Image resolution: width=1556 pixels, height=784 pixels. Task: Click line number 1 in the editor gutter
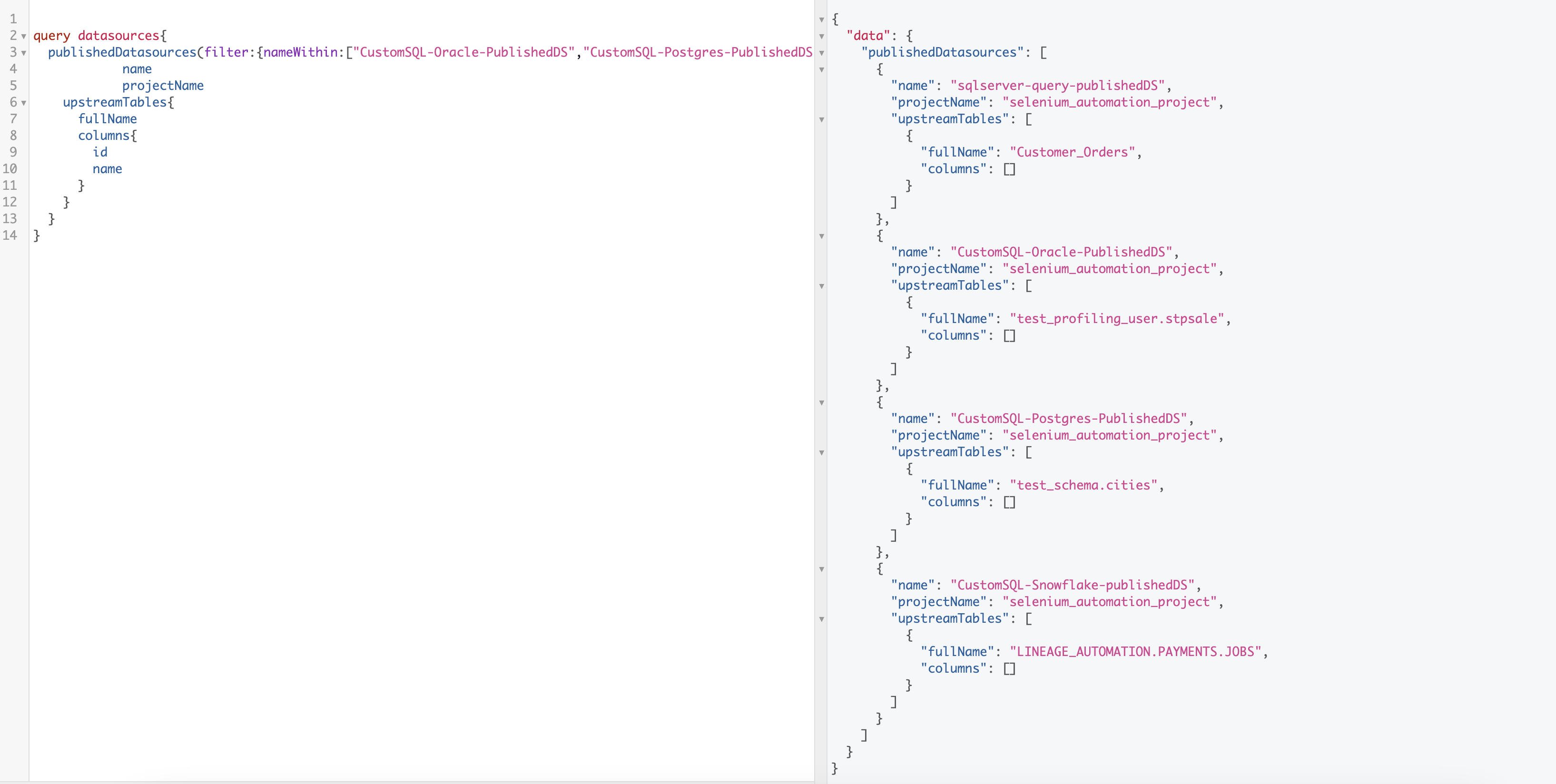pos(13,20)
